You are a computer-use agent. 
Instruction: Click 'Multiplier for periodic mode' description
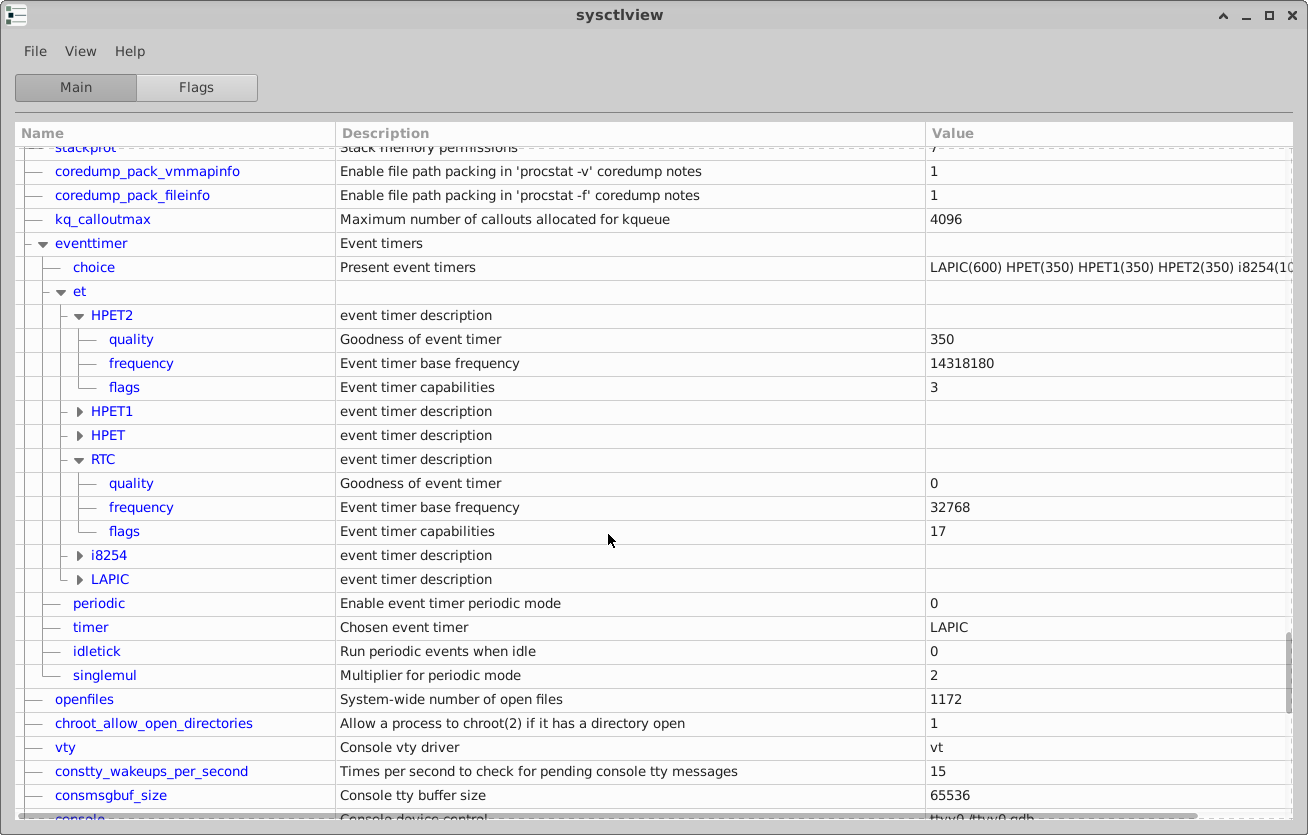430,676
